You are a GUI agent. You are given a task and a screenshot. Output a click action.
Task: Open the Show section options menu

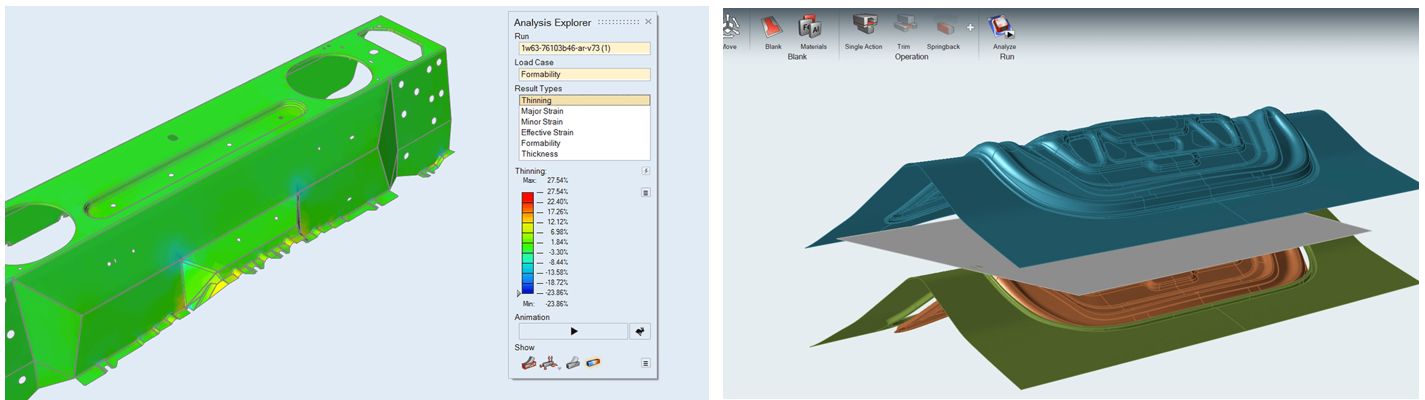coord(645,363)
